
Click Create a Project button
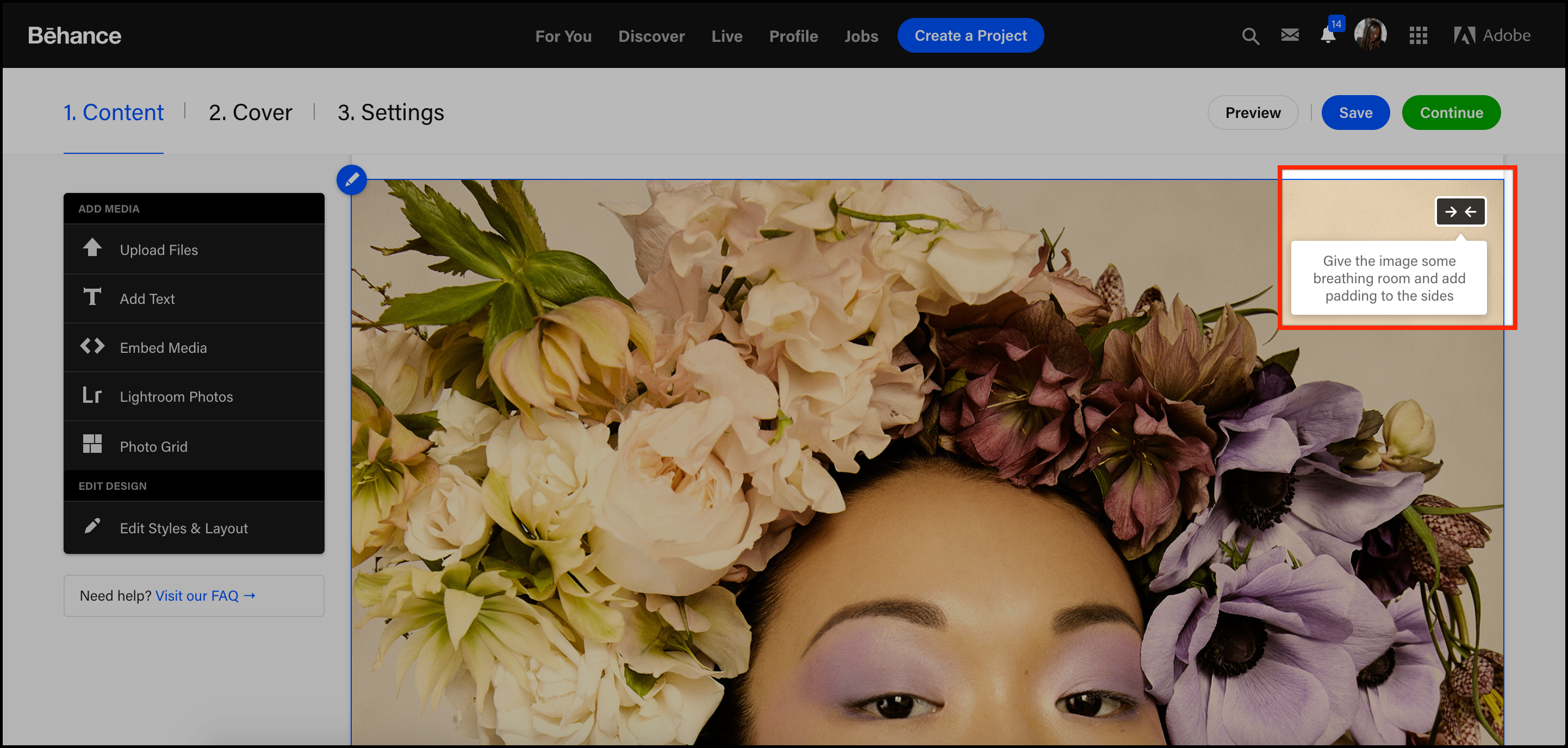970,36
